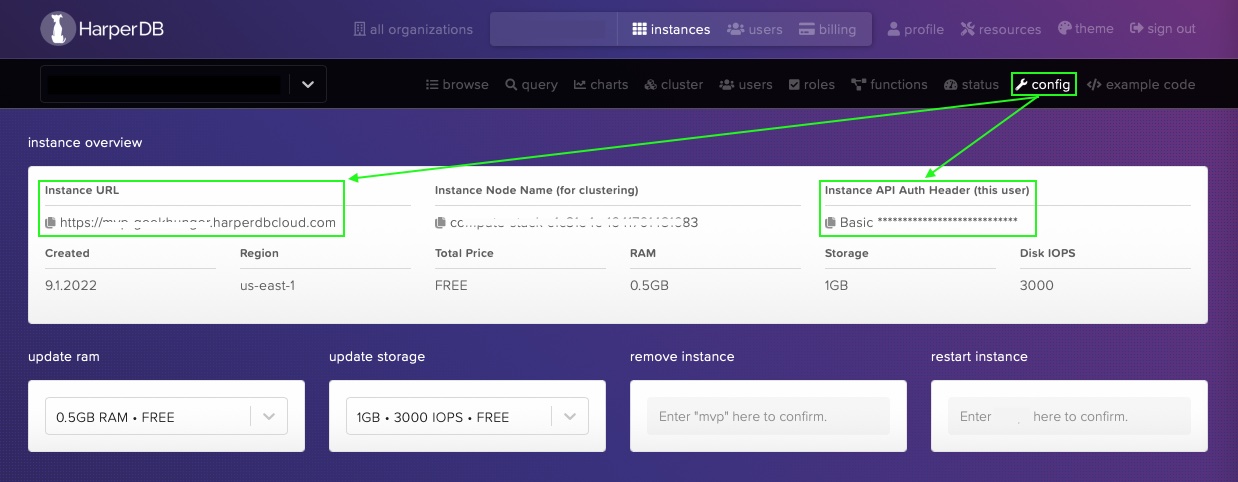Copy the Basic API Auth Header
The height and width of the screenshot is (482, 1238).
830,222
